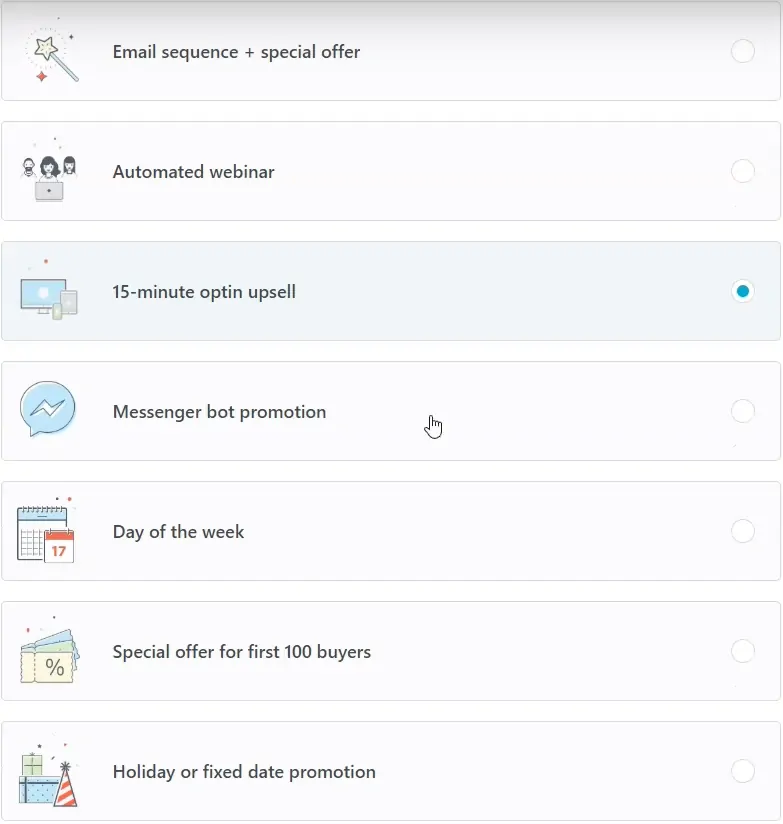Select the Automated webinar radio button

click(x=743, y=171)
